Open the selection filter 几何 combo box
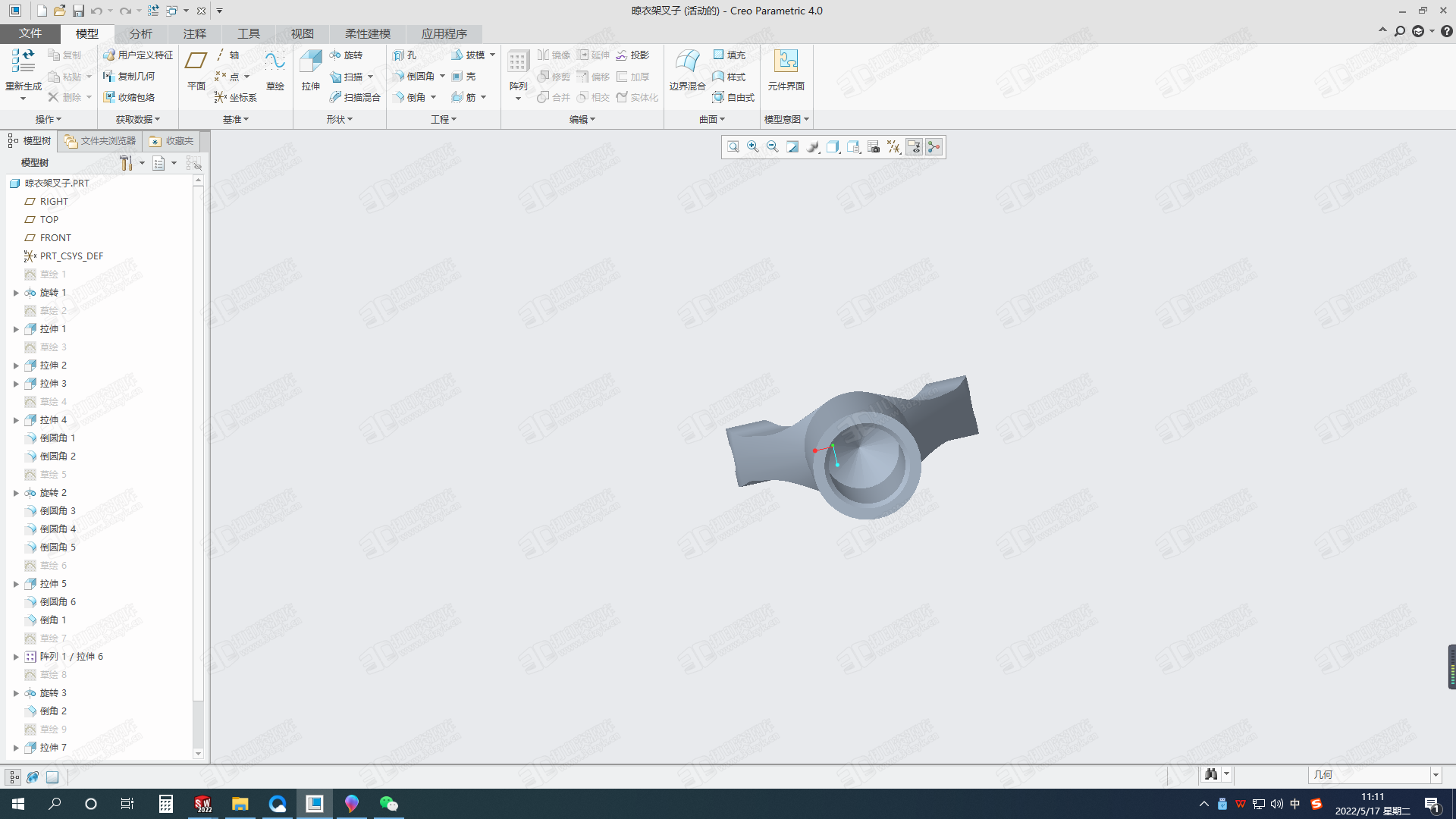 [1374, 774]
